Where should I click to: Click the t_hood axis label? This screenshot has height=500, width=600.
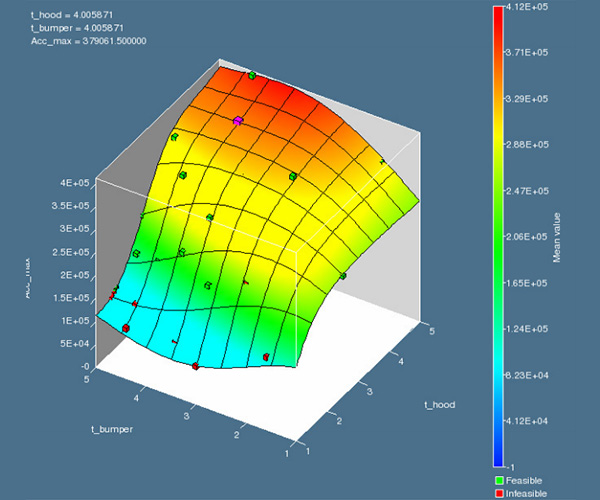tap(440, 405)
